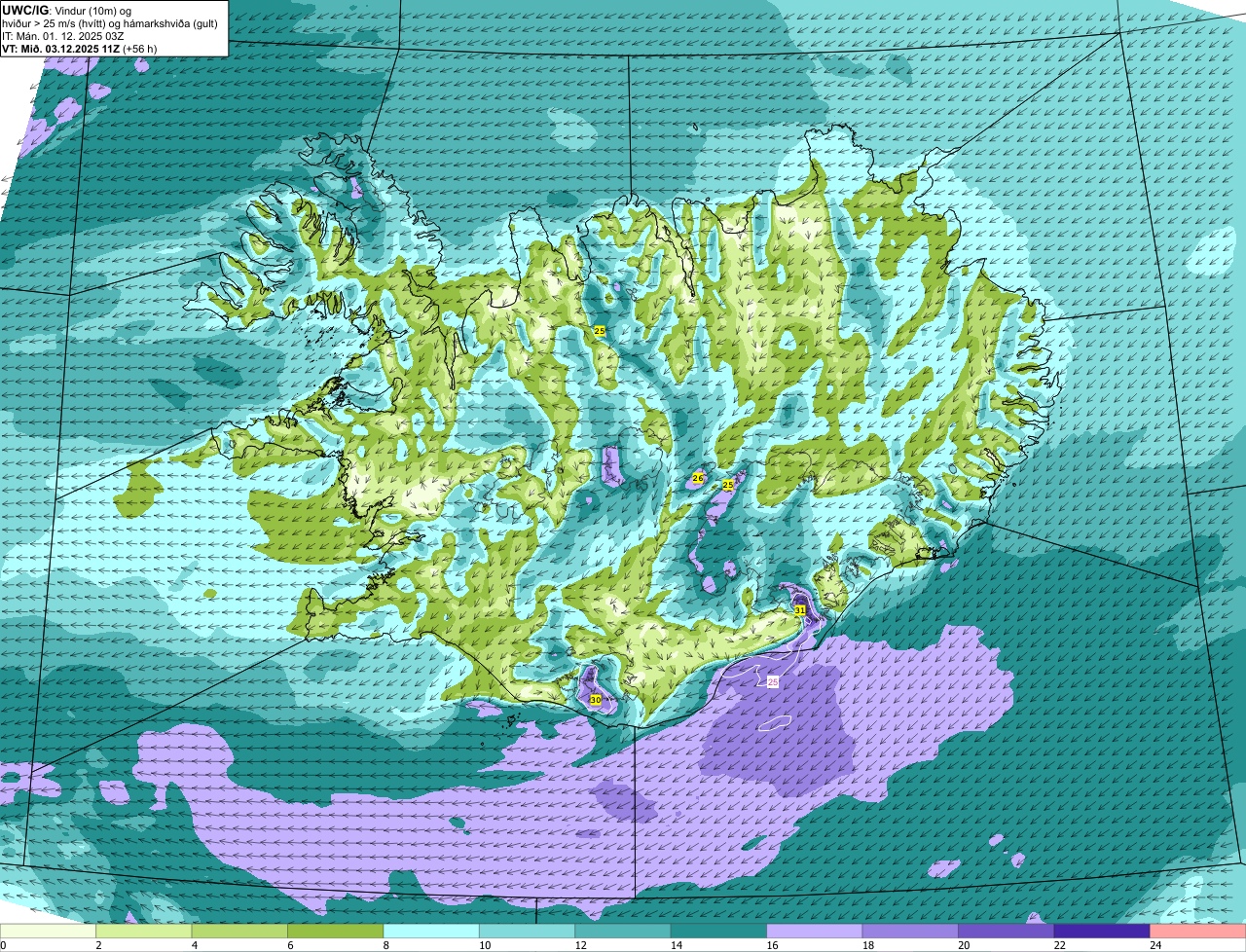The height and width of the screenshot is (952, 1246).
Task: Click the white 25 contour label offshore
Action: click(x=773, y=682)
